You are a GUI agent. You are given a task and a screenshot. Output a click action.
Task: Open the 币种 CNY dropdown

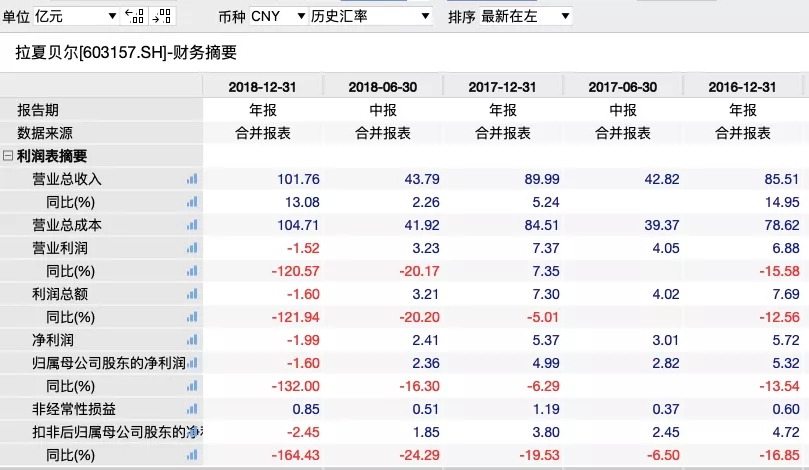(x=278, y=17)
